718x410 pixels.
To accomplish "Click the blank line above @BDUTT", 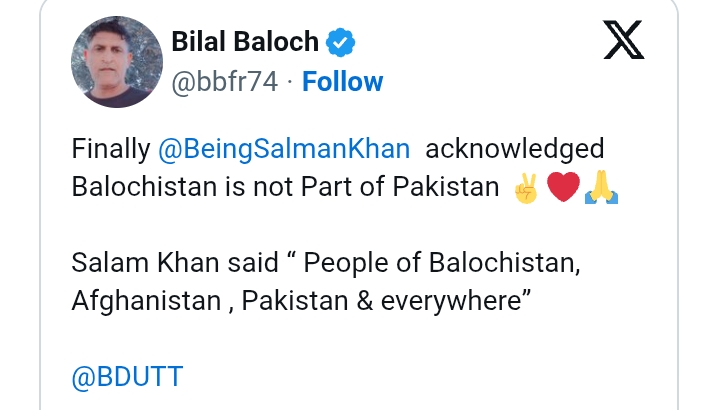I will [300, 340].
